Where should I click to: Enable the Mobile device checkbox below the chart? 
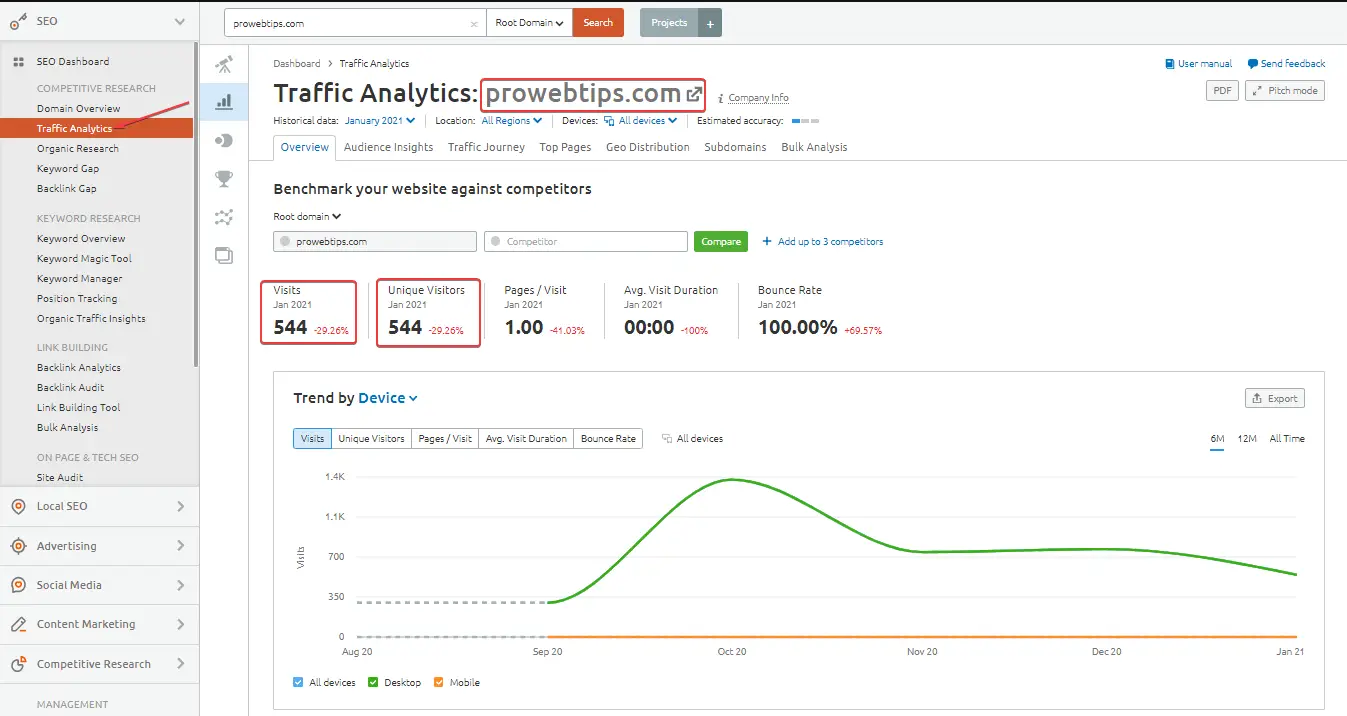(x=440, y=682)
